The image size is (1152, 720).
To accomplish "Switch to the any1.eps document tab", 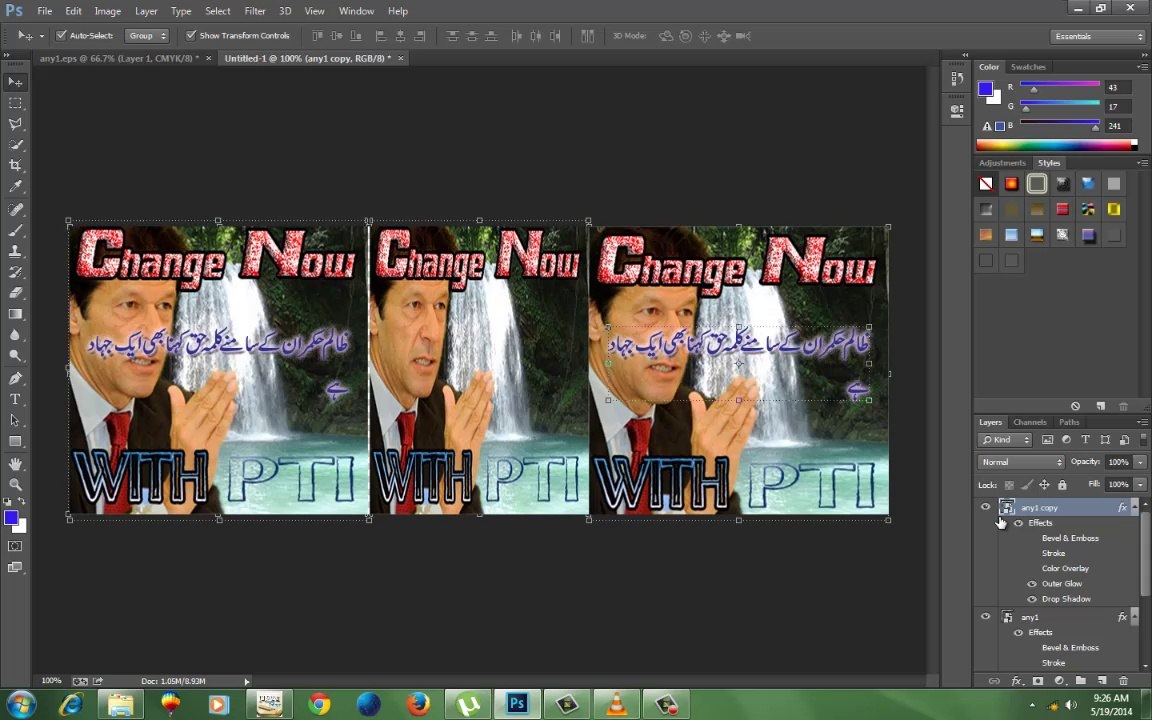I will 118,58.
